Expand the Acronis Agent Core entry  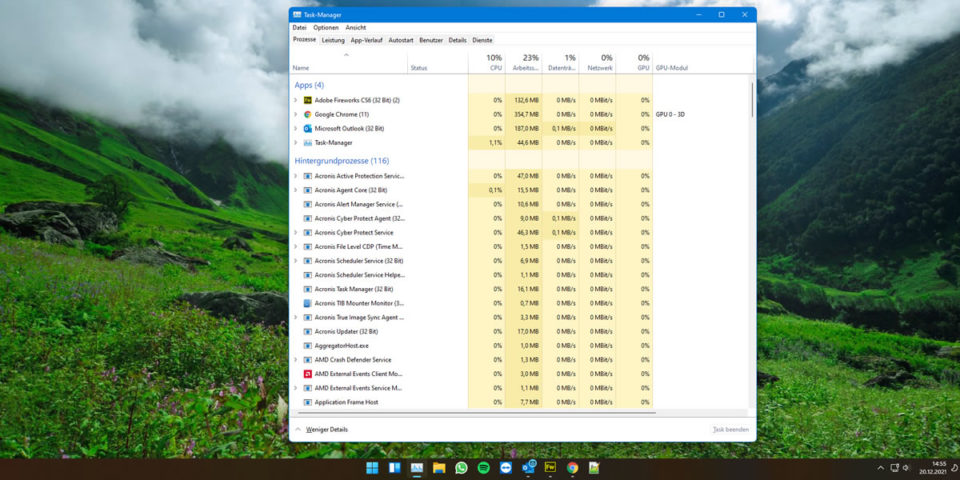click(x=295, y=190)
